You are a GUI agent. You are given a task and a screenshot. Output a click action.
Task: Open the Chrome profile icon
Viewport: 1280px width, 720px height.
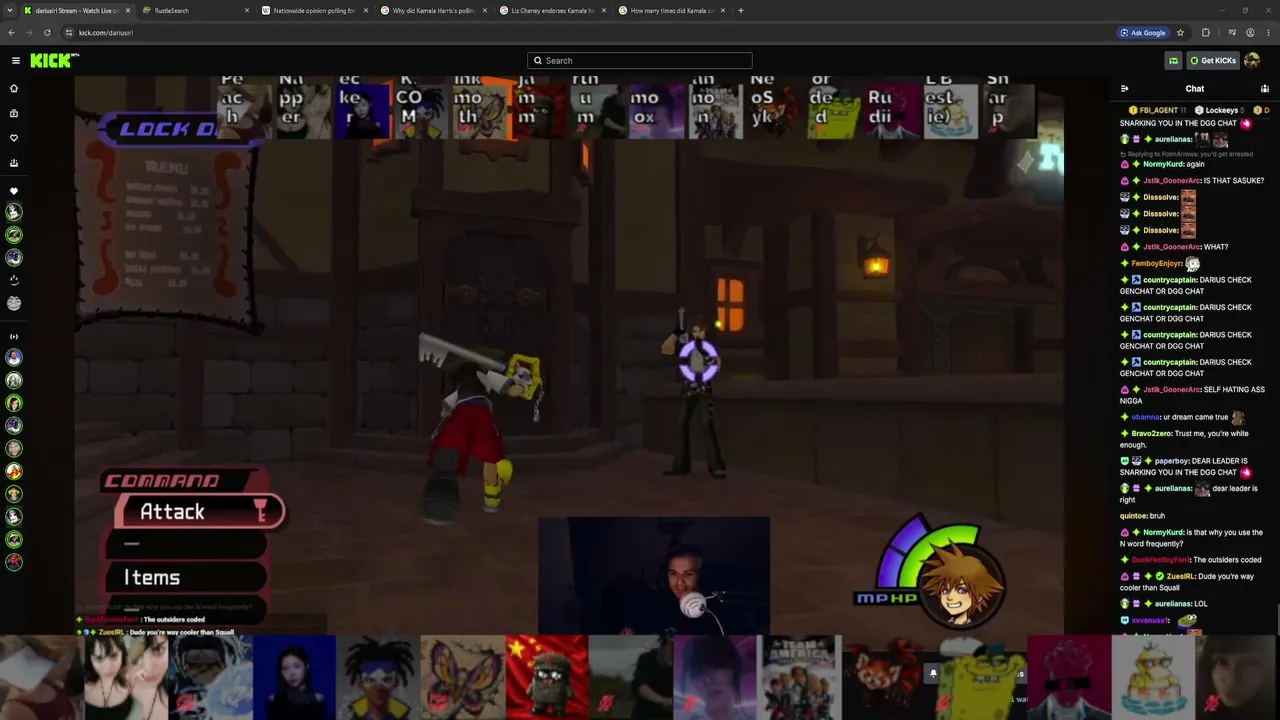(1250, 32)
